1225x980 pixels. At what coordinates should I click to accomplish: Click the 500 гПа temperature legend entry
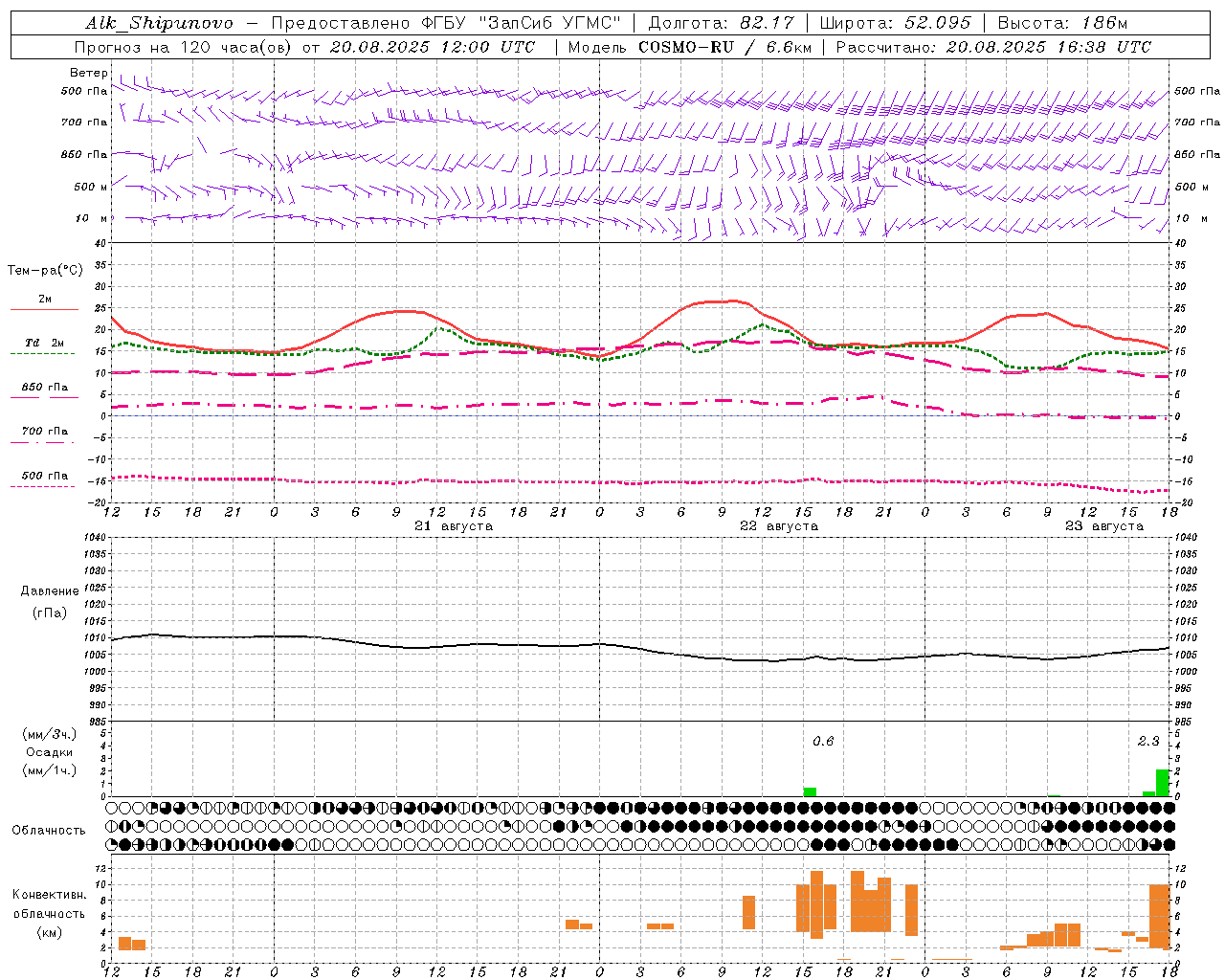pos(44,479)
